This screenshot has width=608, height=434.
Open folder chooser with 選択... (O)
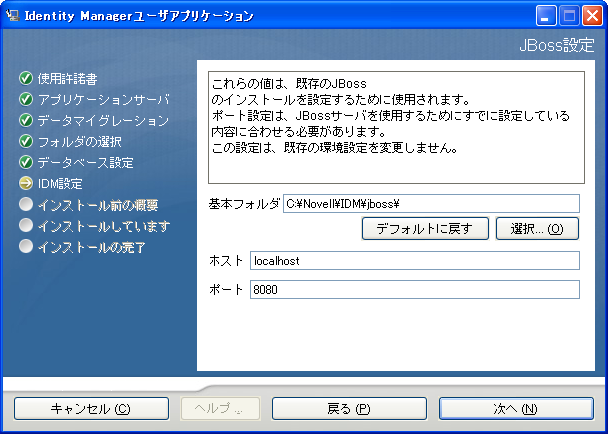click(537, 228)
